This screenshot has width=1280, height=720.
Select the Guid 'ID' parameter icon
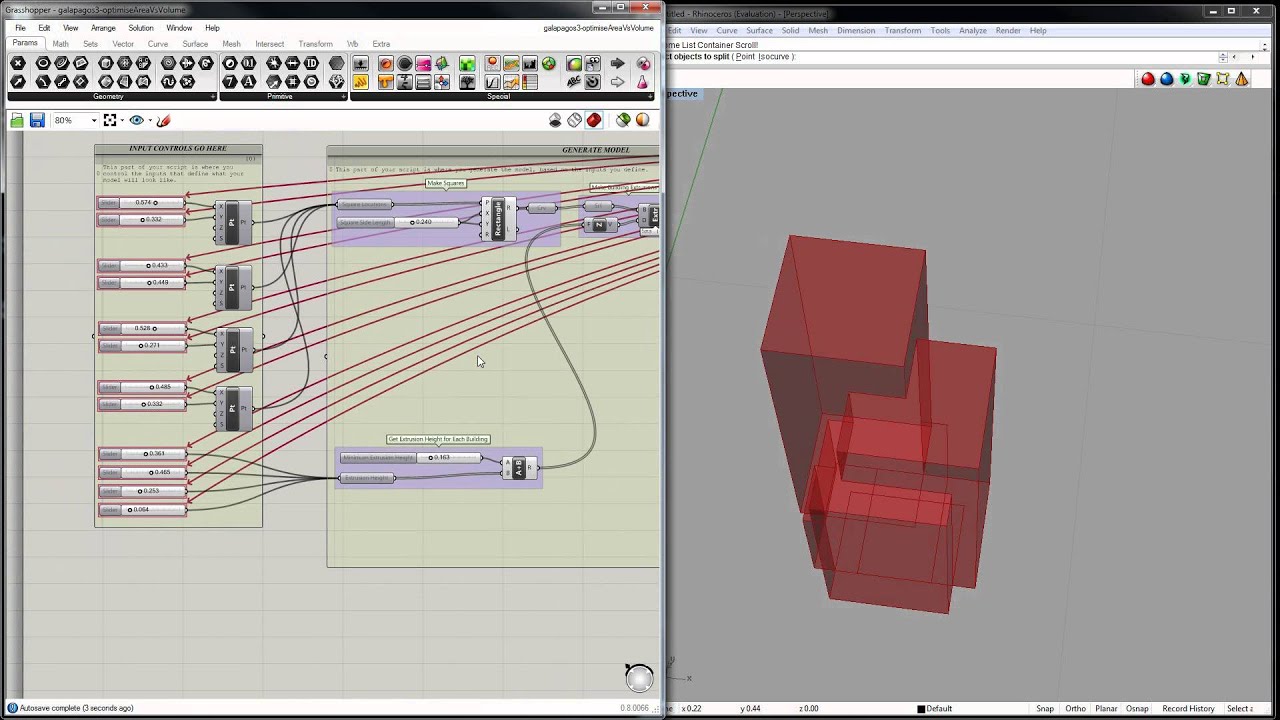pyautogui.click(x=310, y=63)
